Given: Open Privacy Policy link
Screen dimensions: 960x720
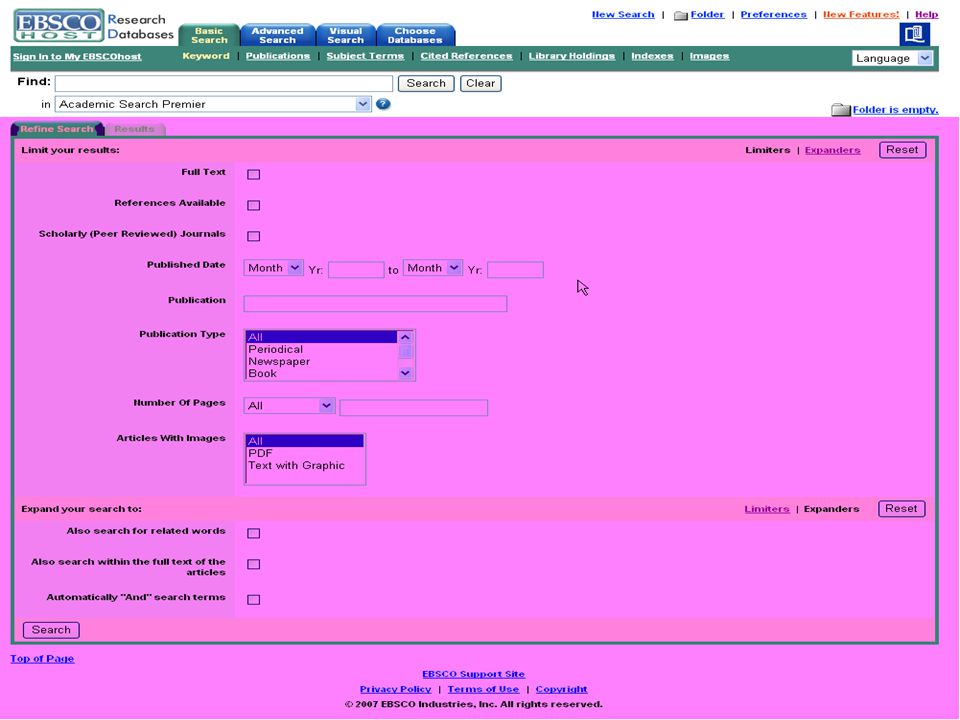Looking at the screenshot, I should (396, 689).
